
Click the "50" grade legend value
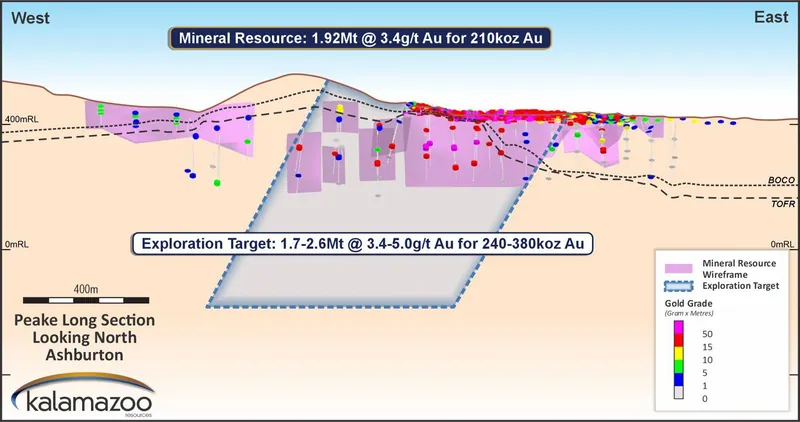707,335
